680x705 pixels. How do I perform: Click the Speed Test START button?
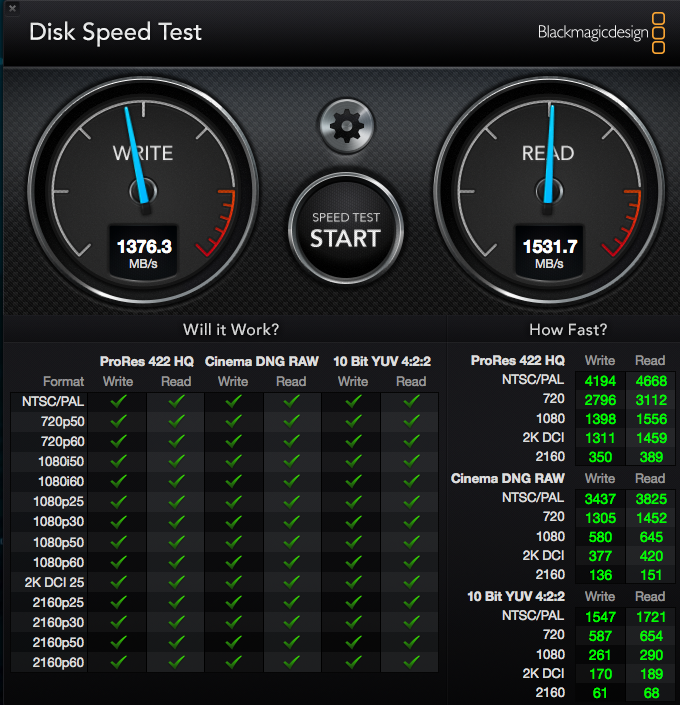click(345, 230)
